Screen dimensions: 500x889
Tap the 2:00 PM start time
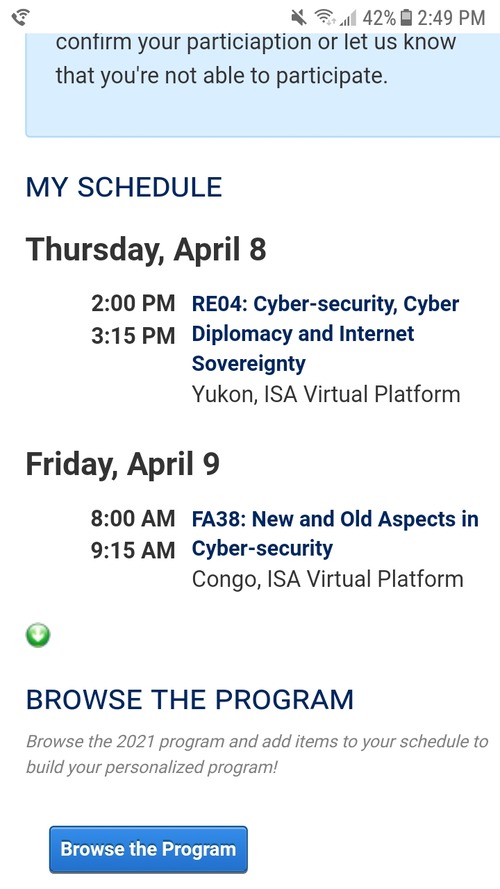[x=133, y=303]
